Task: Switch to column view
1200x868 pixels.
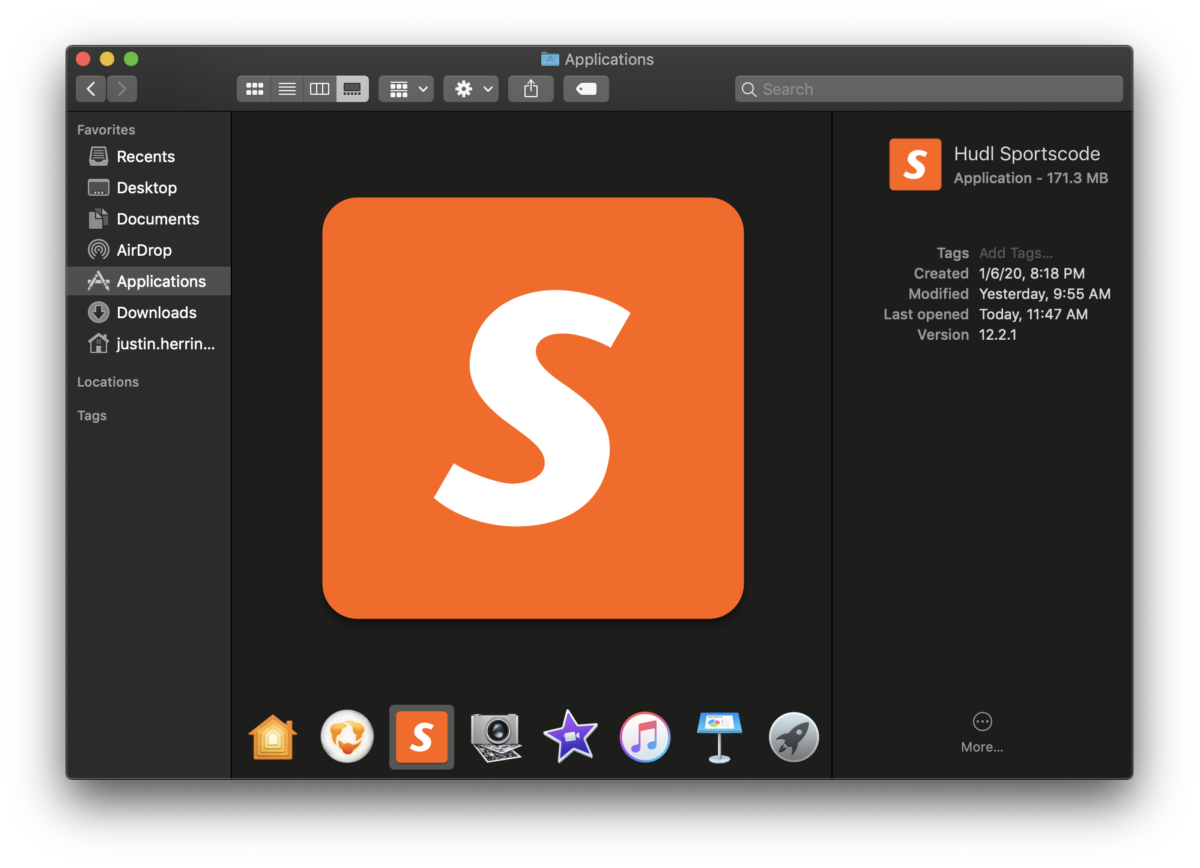Action: coord(319,89)
